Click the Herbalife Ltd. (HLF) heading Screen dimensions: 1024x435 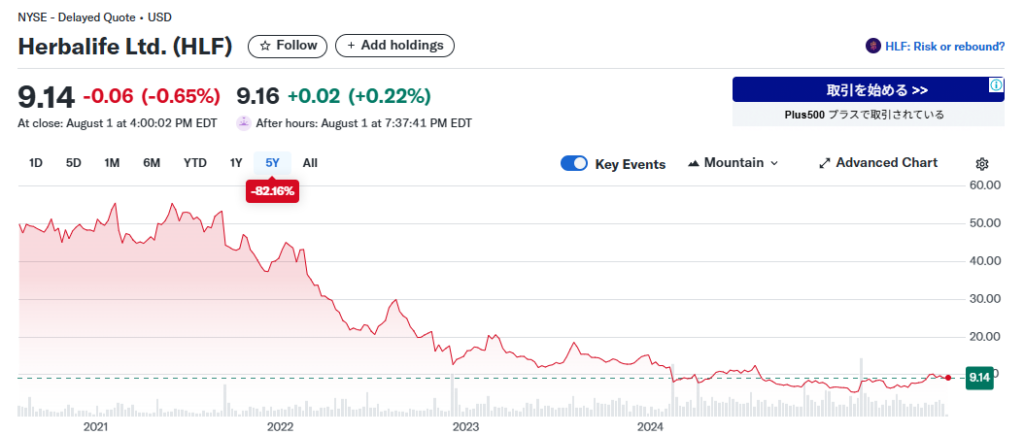(x=125, y=46)
